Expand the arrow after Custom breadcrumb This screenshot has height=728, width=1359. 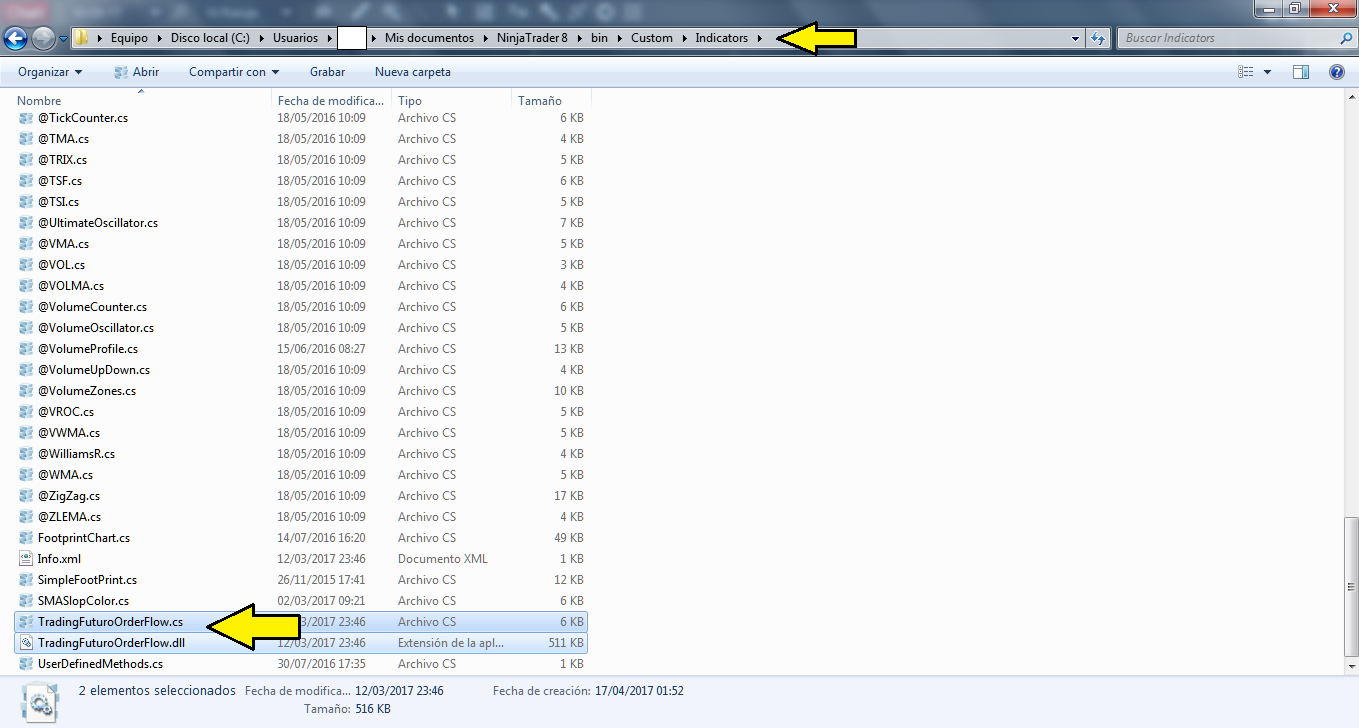tap(685, 38)
